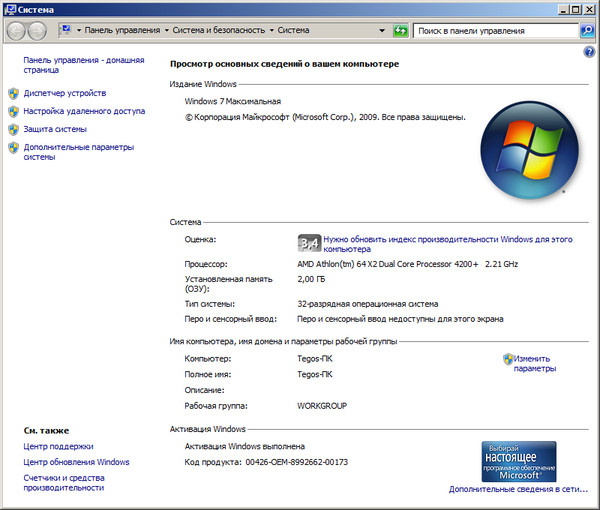Click Нужно обновить индекс производительности Windows link
The height and width of the screenshot is (510, 600).
448,244
